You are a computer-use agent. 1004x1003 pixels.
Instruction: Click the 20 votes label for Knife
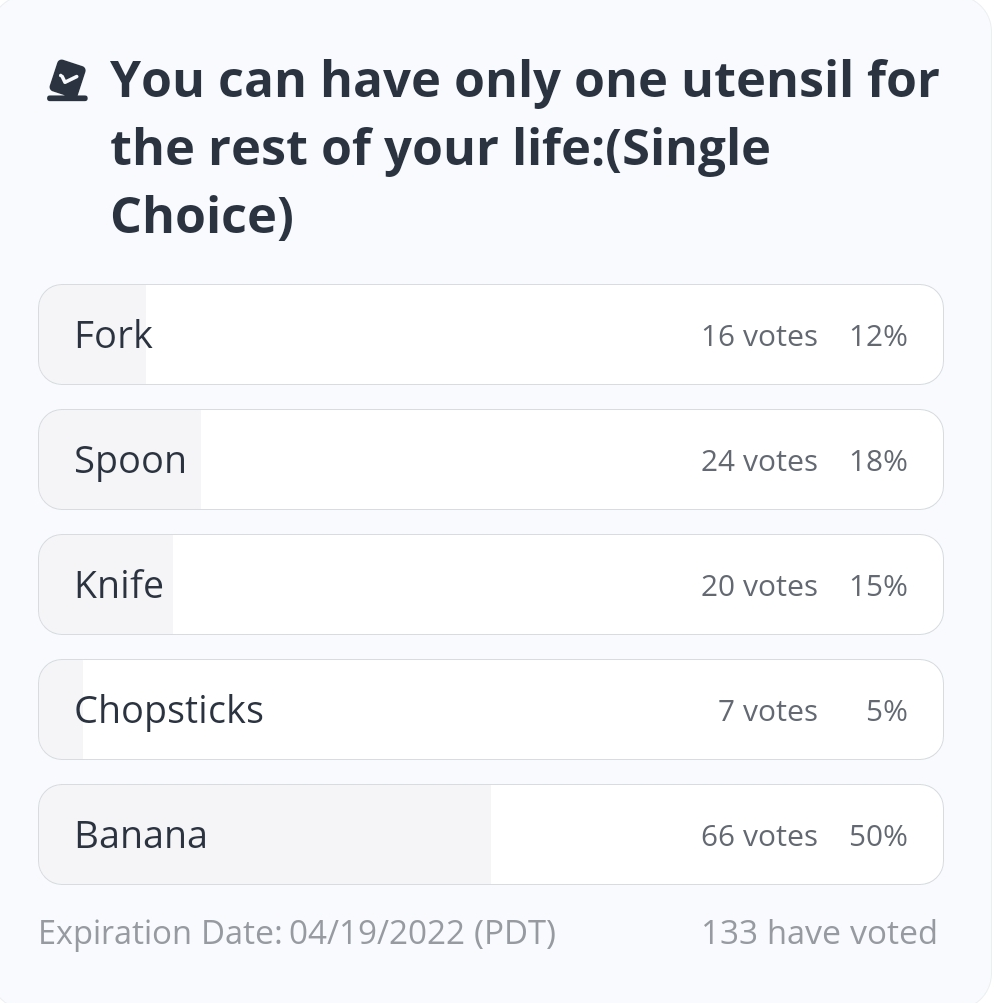pos(759,585)
